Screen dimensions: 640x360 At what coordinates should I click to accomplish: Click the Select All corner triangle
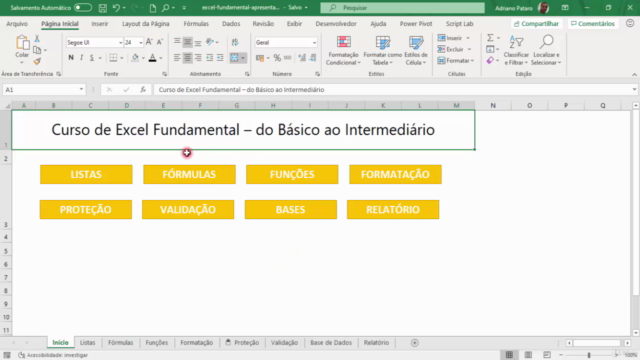(x=7, y=106)
